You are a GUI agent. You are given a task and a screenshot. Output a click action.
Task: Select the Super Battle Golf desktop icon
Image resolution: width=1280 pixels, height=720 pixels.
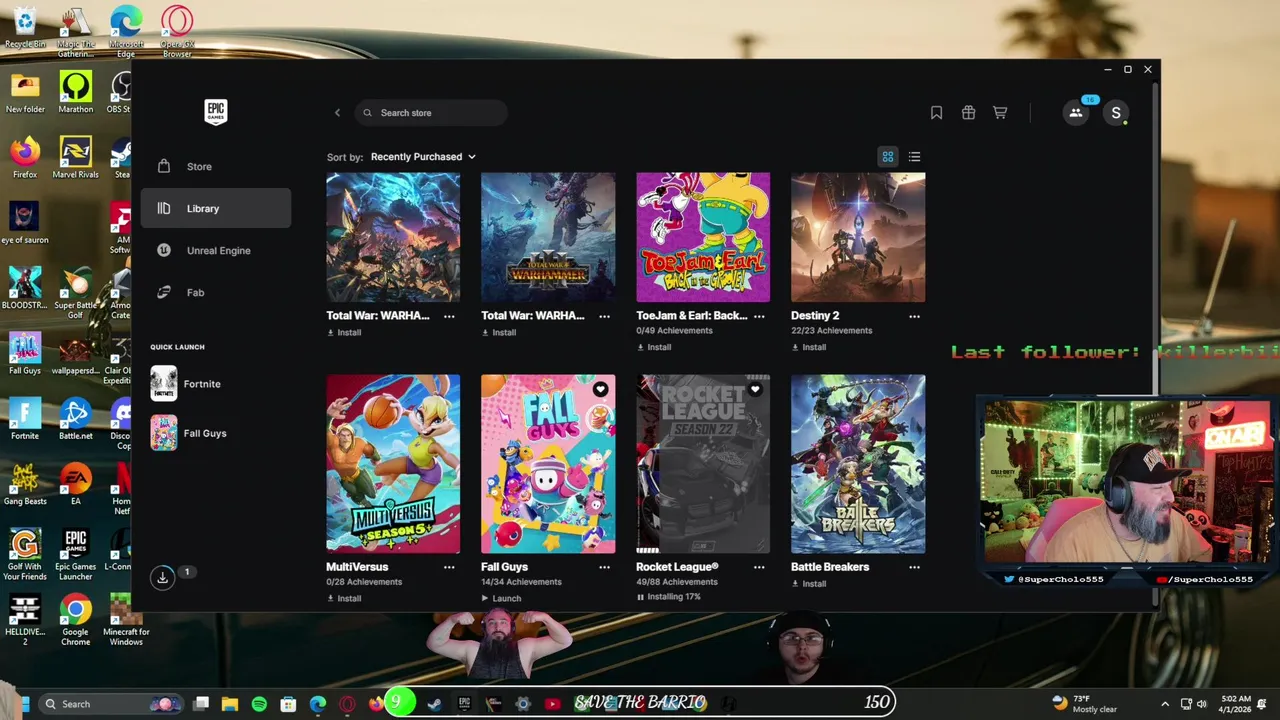(x=76, y=294)
